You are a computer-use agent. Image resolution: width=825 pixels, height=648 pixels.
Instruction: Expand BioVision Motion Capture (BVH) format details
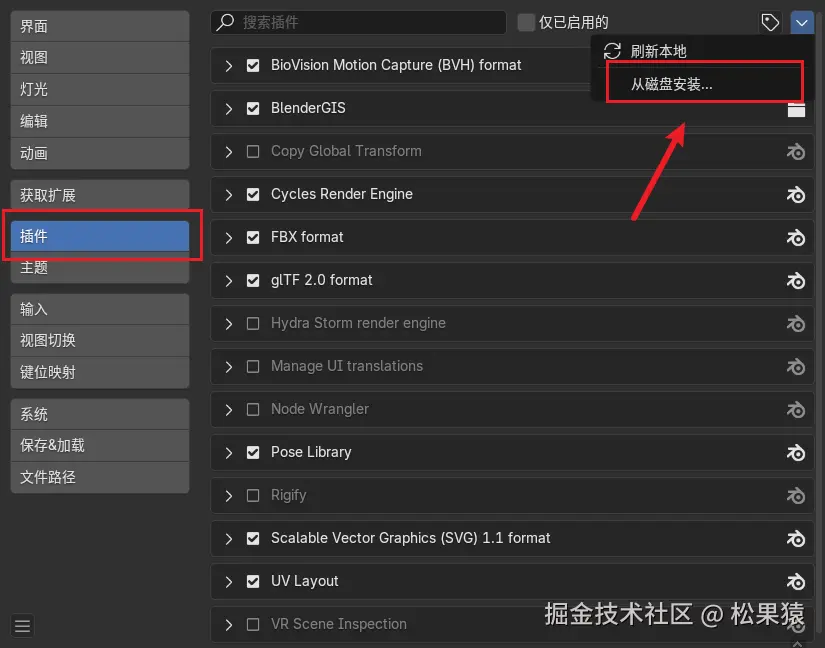pyautogui.click(x=228, y=66)
